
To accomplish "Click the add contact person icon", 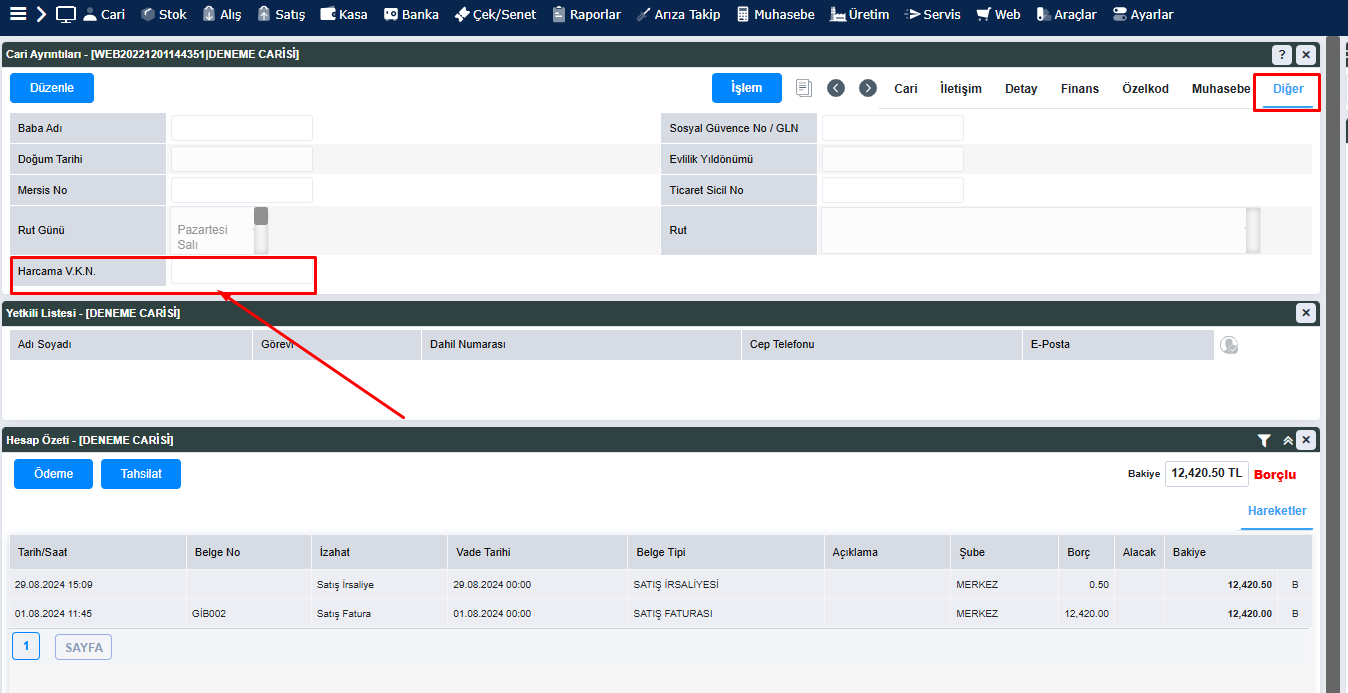I will point(1229,345).
